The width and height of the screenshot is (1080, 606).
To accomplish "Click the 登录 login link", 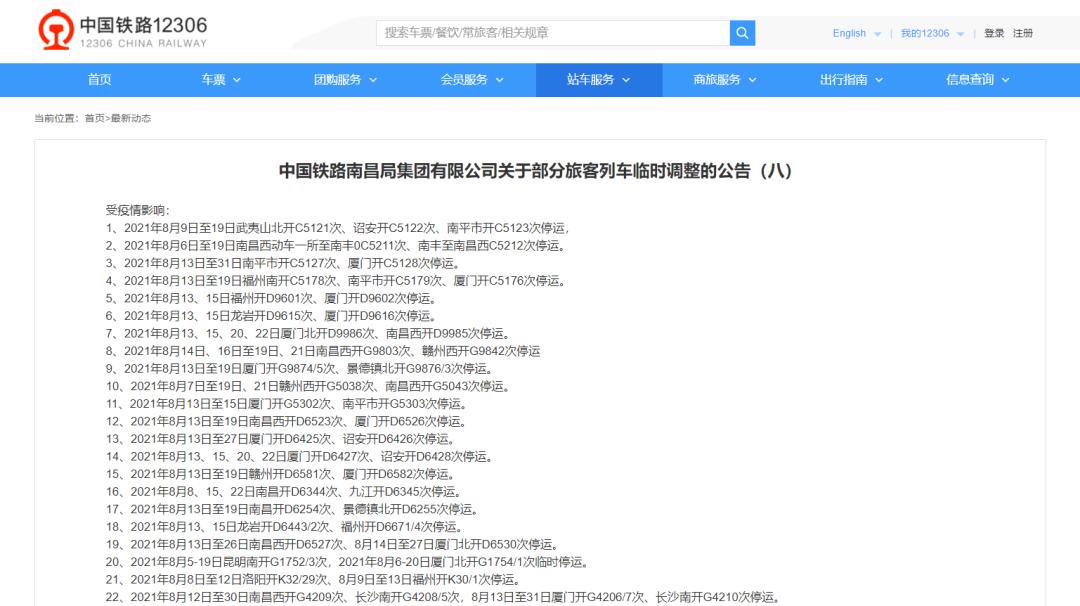I will [994, 34].
